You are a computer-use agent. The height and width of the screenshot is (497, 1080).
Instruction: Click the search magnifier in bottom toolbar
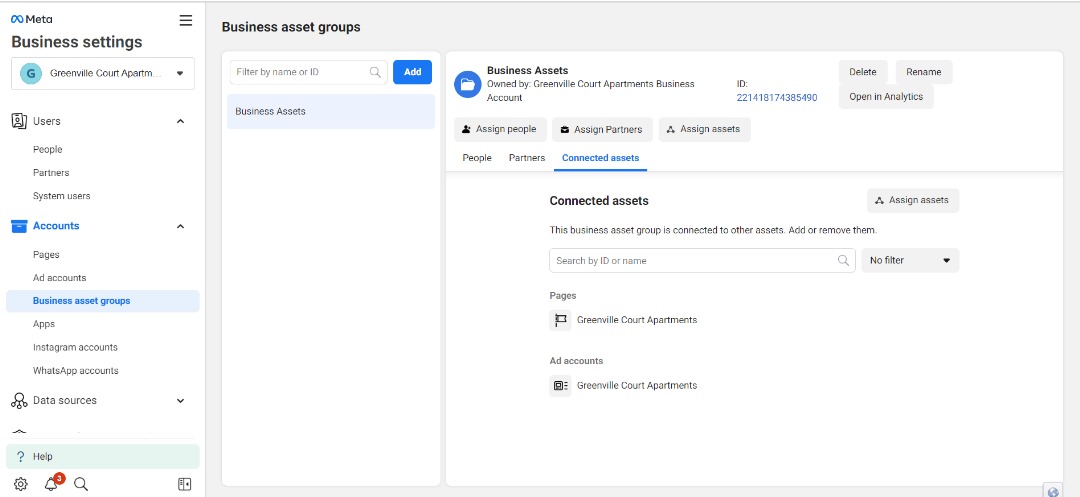click(x=81, y=484)
